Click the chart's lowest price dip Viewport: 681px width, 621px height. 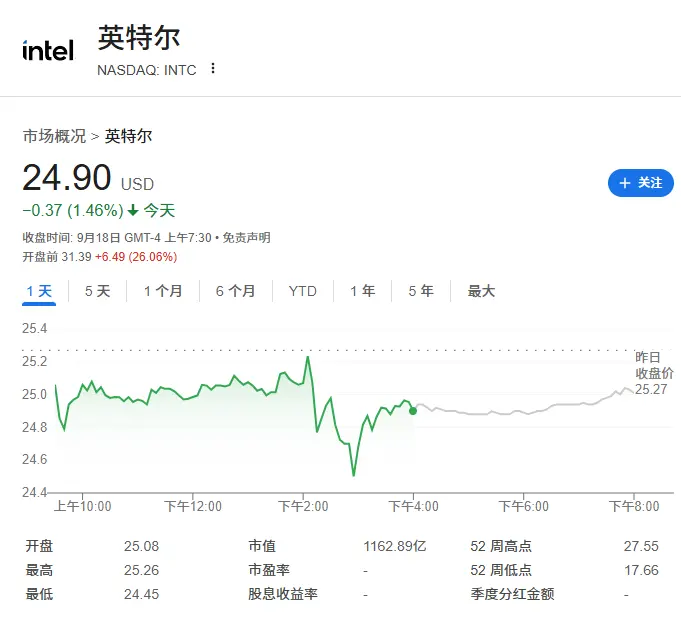[354, 474]
